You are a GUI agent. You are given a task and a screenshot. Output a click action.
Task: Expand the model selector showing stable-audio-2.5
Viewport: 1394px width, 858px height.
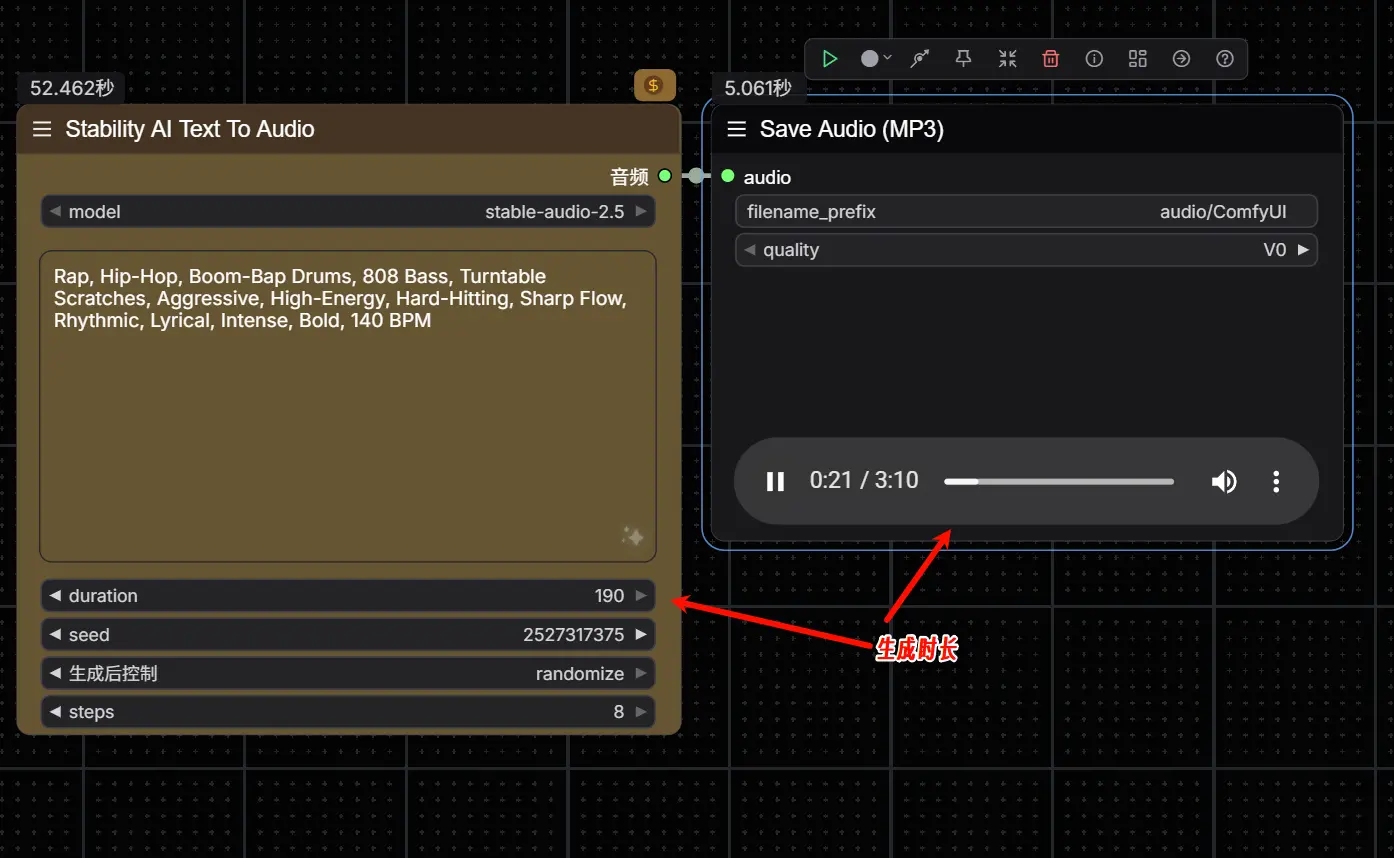tap(643, 211)
